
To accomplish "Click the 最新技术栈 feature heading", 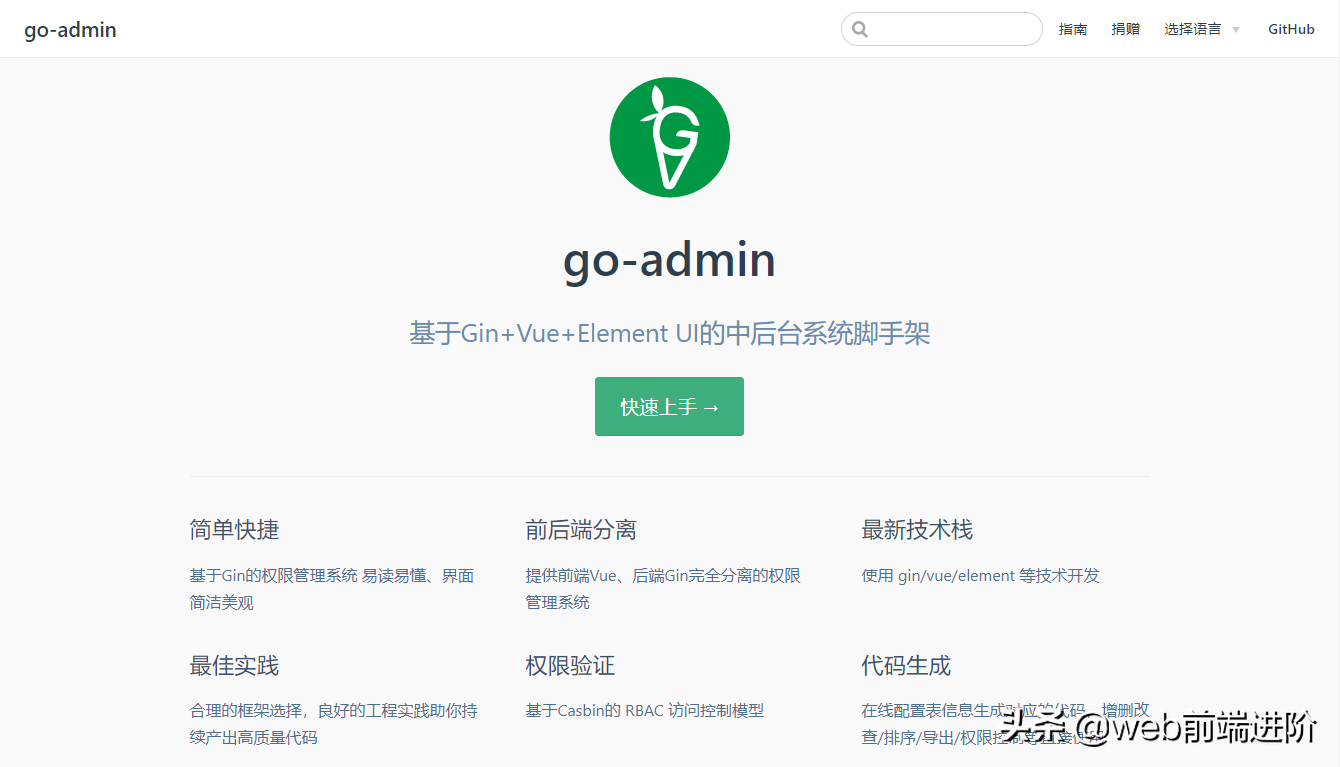I will (x=917, y=530).
